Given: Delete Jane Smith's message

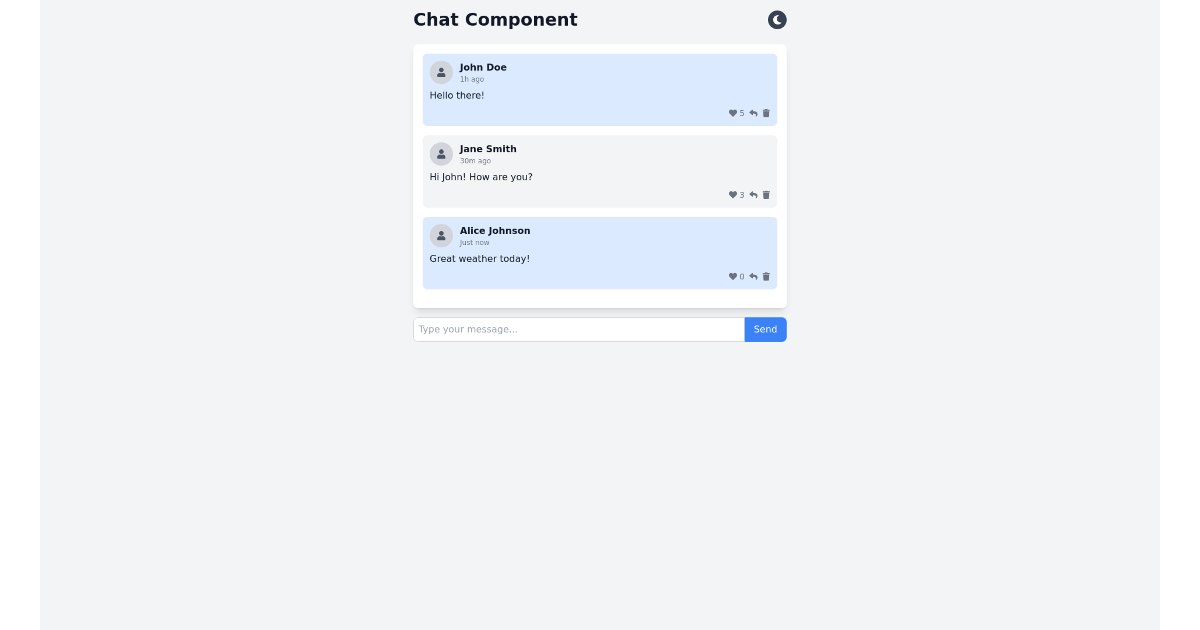Looking at the screenshot, I should tap(766, 195).
